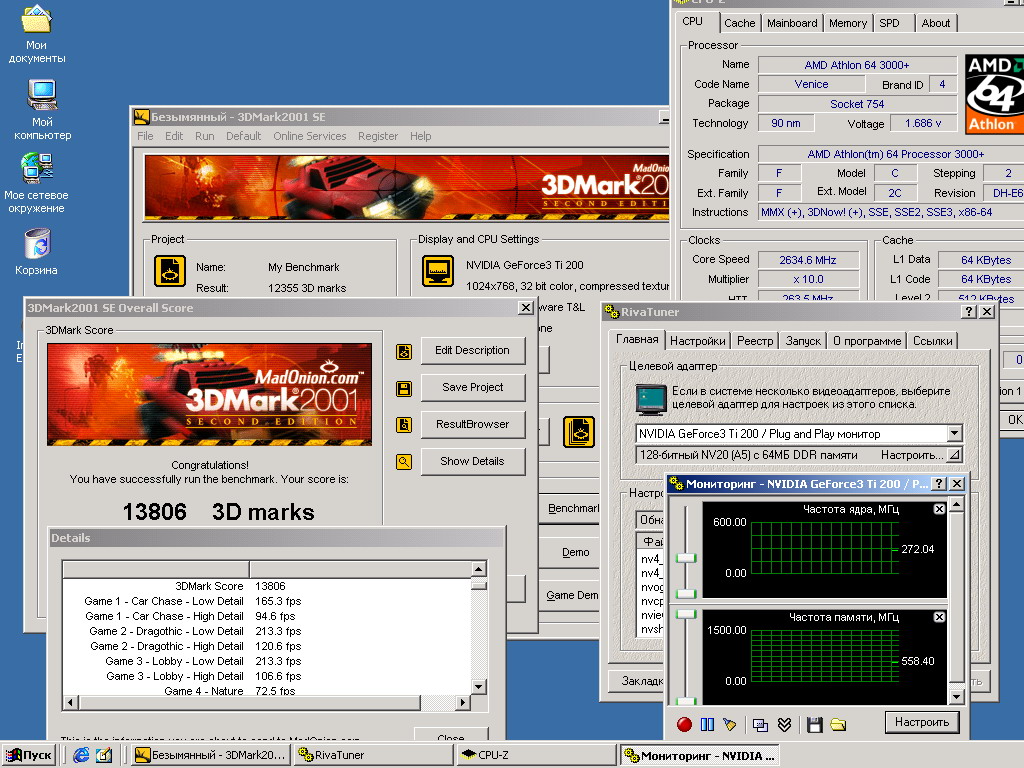Click help question mark in Monitoring window title
Viewport: 1024px width, 768px height.
[938, 483]
